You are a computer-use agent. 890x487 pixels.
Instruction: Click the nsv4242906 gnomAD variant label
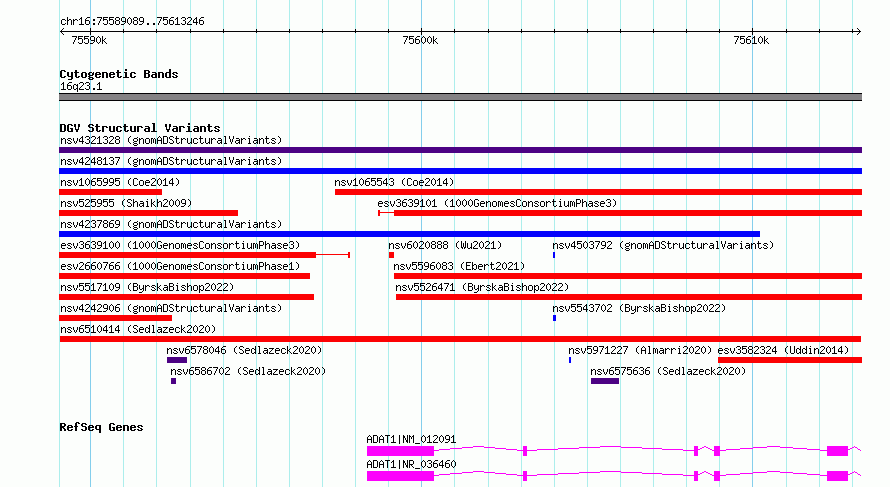click(171, 308)
